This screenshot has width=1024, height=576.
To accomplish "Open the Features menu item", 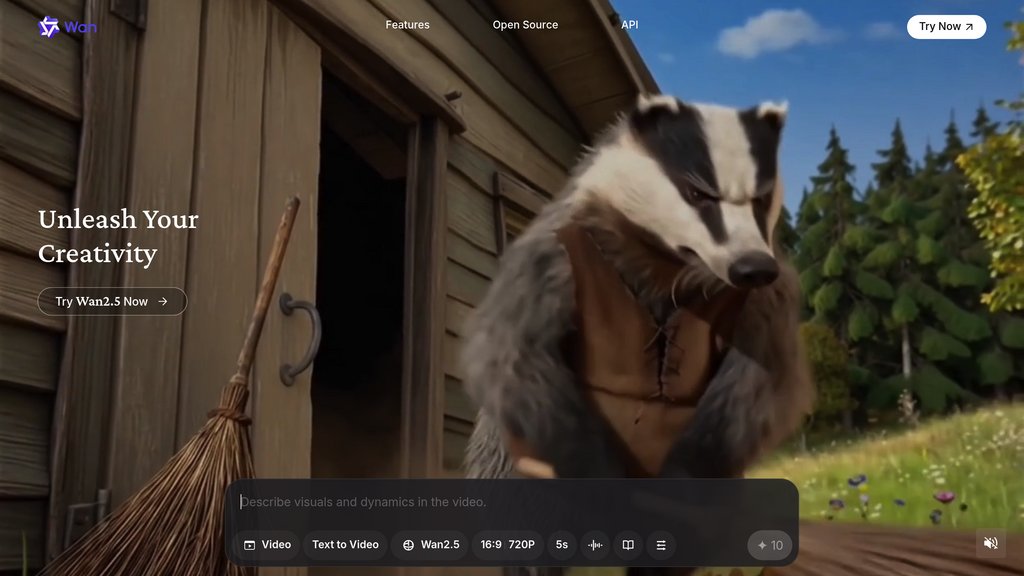I will click(407, 25).
